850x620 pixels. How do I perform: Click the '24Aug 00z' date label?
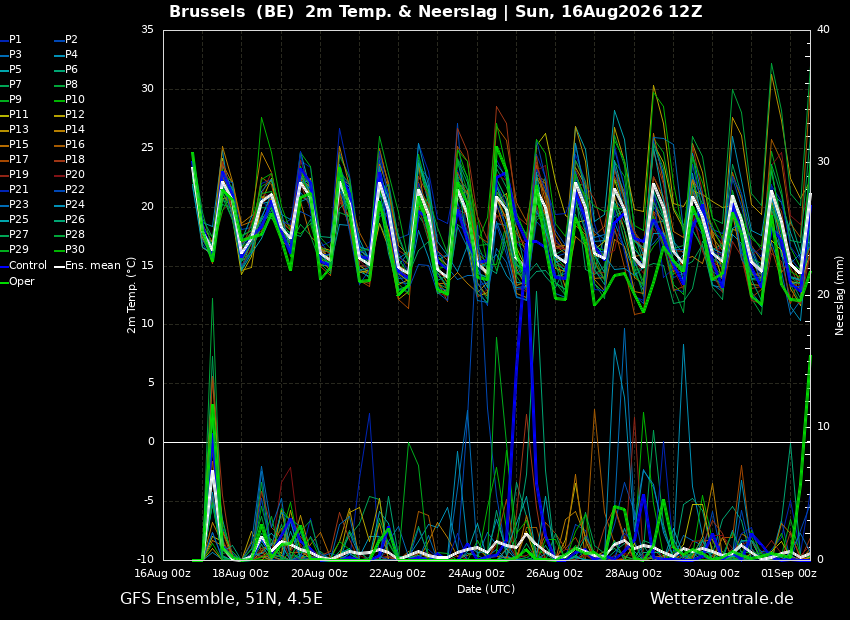tap(476, 573)
